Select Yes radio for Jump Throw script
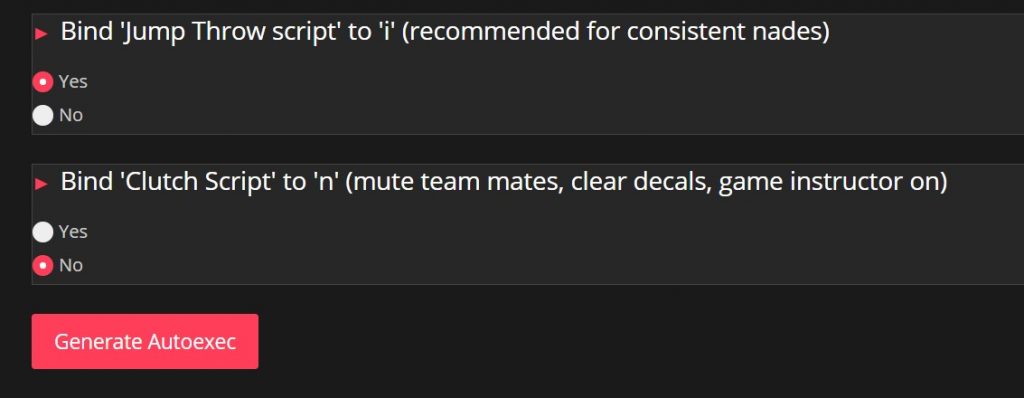This screenshot has width=1024, height=398. 42,82
